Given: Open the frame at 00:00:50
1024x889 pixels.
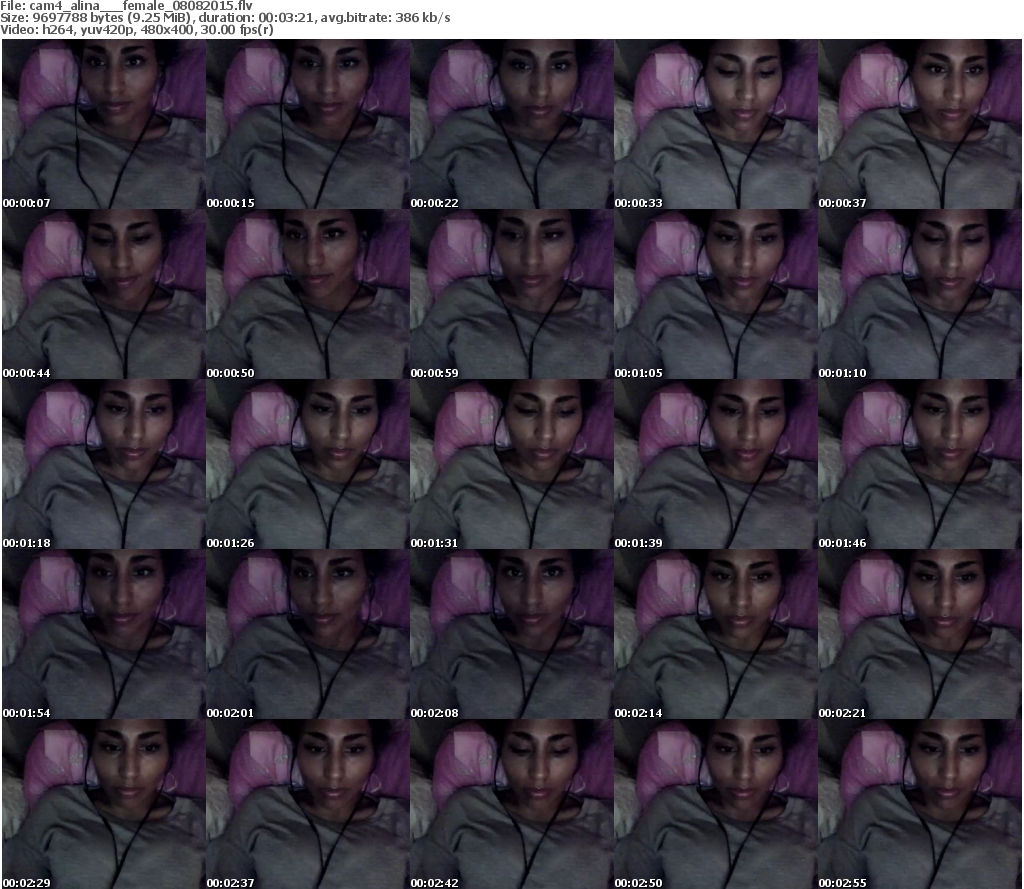Looking at the screenshot, I should coord(308,295).
